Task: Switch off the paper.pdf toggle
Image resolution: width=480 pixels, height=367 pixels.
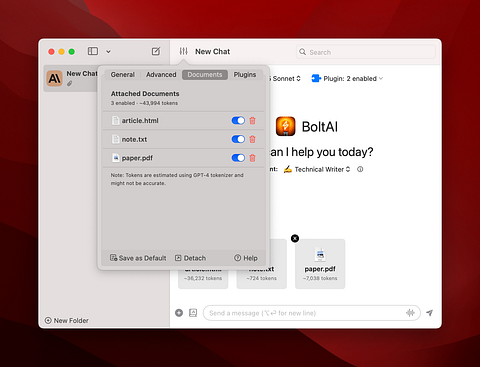Action: pos(238,158)
